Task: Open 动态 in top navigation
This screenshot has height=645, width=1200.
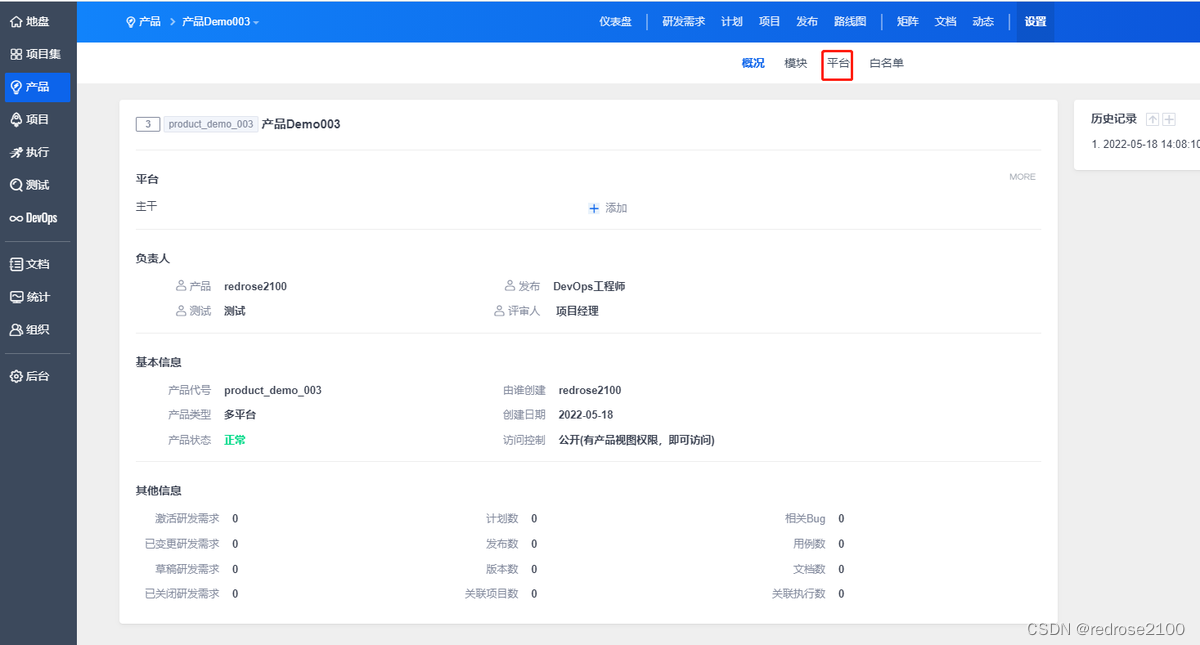Action: click(x=983, y=21)
